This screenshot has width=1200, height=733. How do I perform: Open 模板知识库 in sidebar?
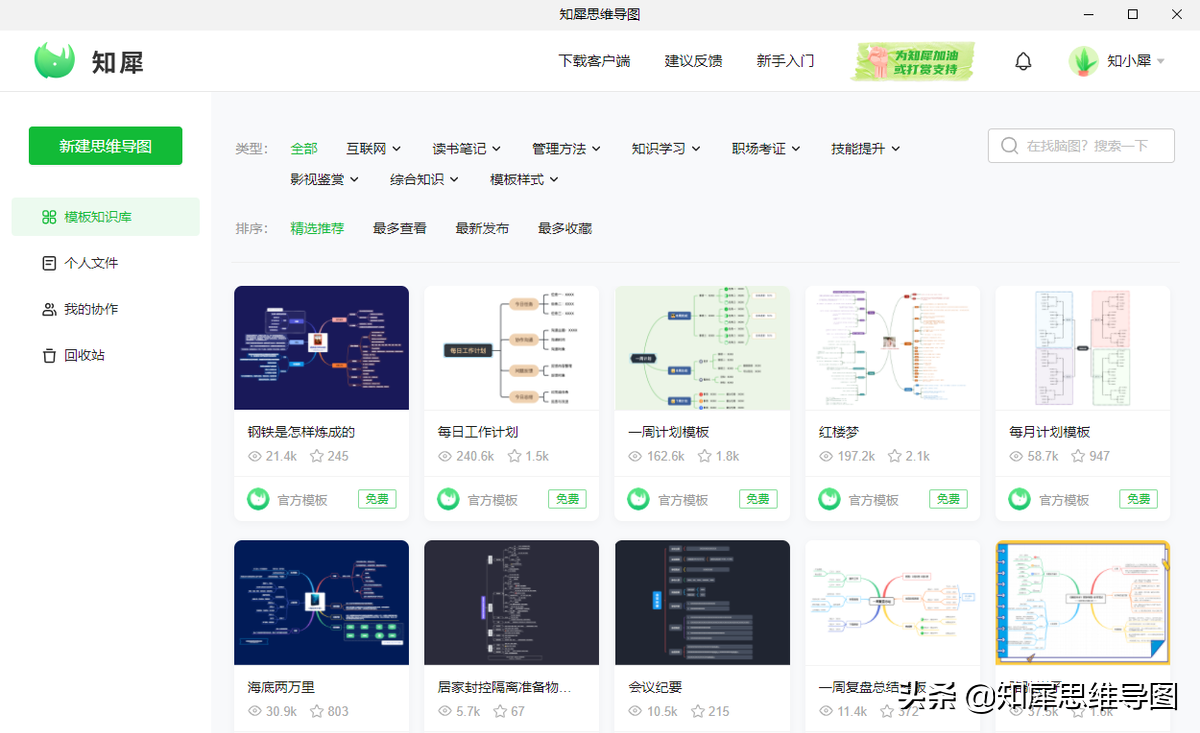105,217
